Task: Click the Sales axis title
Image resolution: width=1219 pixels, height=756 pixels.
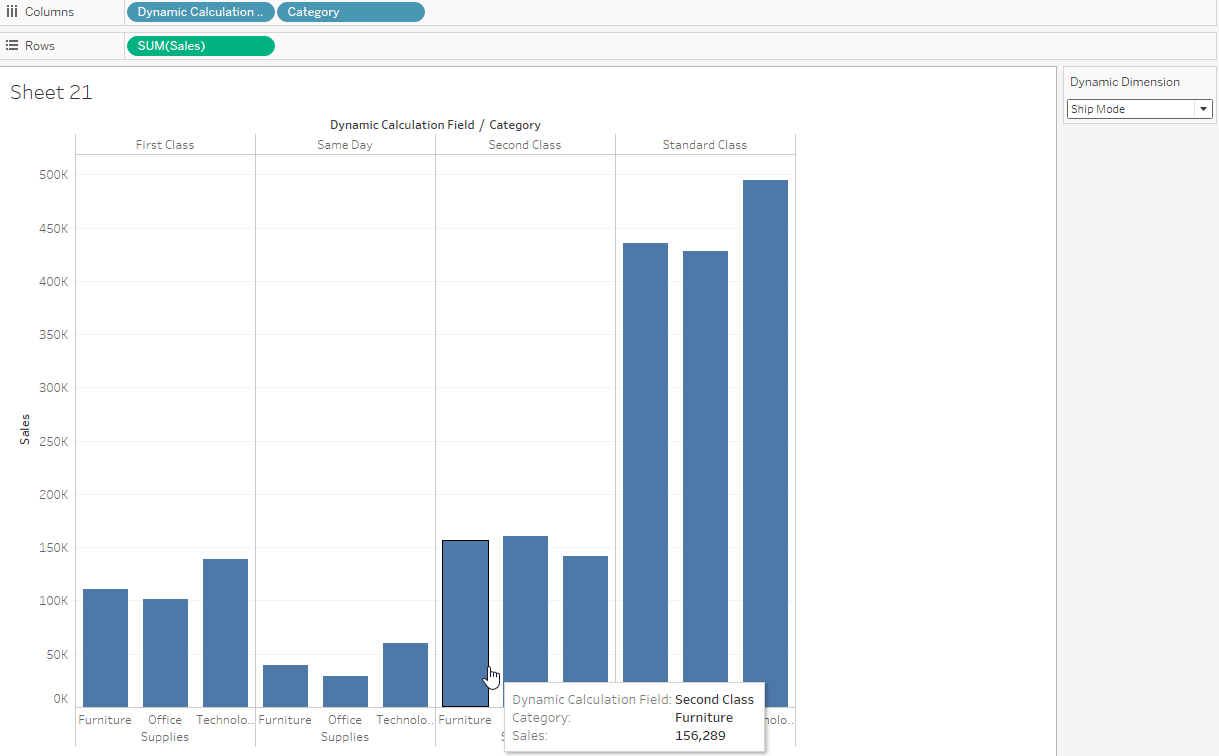Action: (25, 429)
